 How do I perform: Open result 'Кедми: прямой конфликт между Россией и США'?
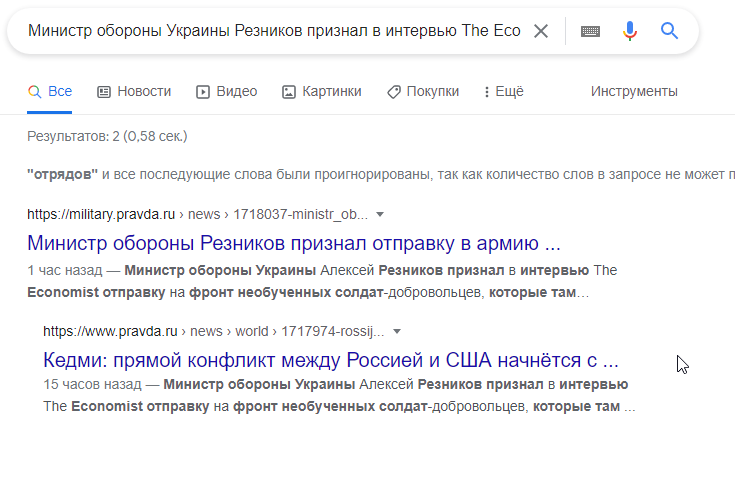[x=331, y=360]
